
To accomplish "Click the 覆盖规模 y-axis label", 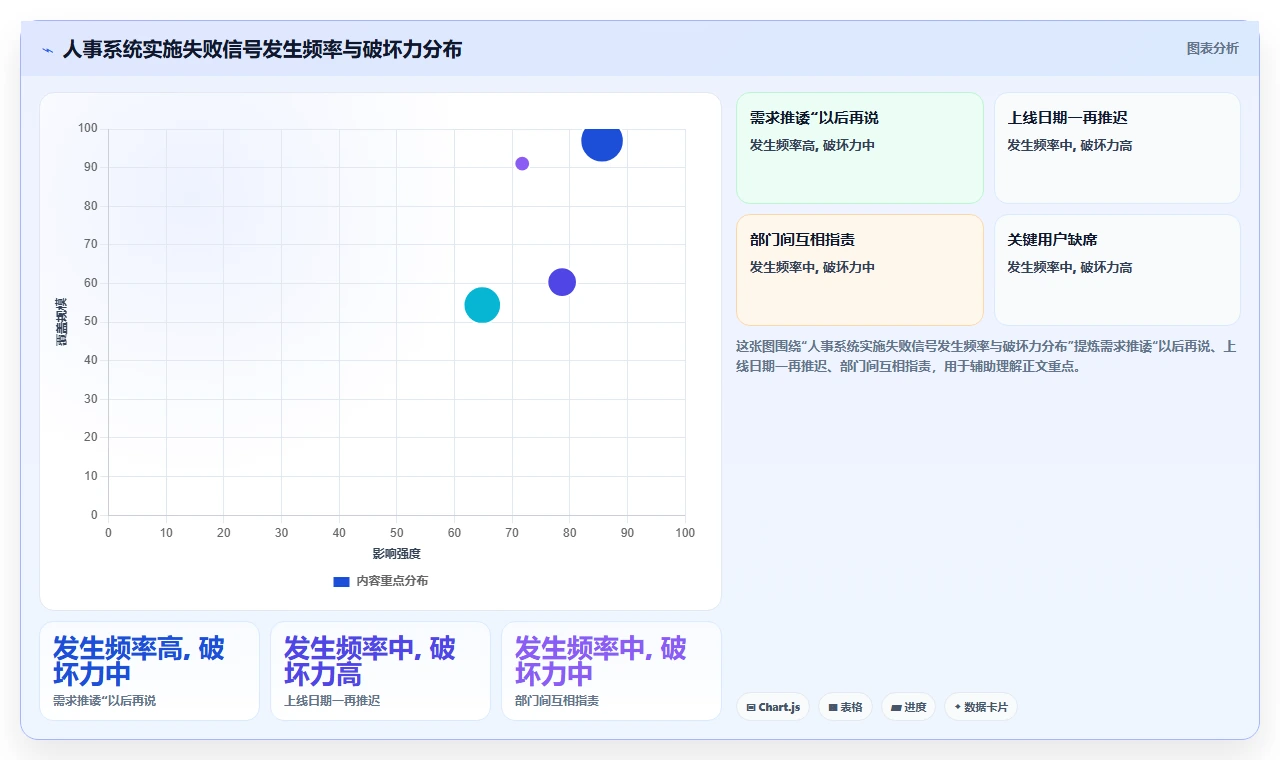I will (x=62, y=322).
